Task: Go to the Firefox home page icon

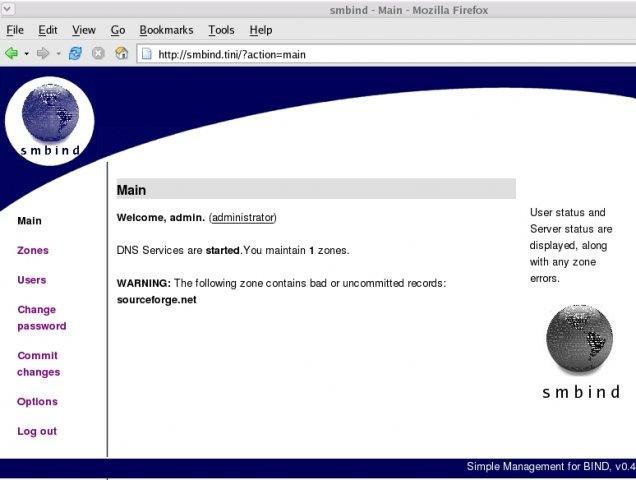Action: click(x=121, y=53)
